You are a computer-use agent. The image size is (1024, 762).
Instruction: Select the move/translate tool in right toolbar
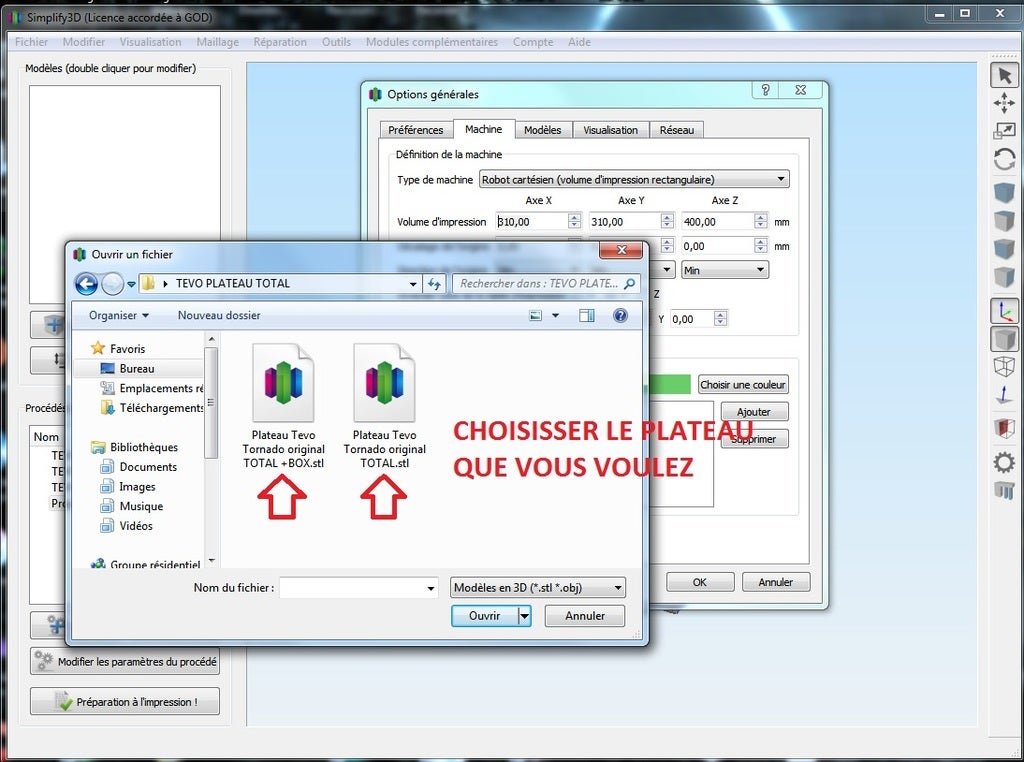pyautogui.click(x=1004, y=103)
